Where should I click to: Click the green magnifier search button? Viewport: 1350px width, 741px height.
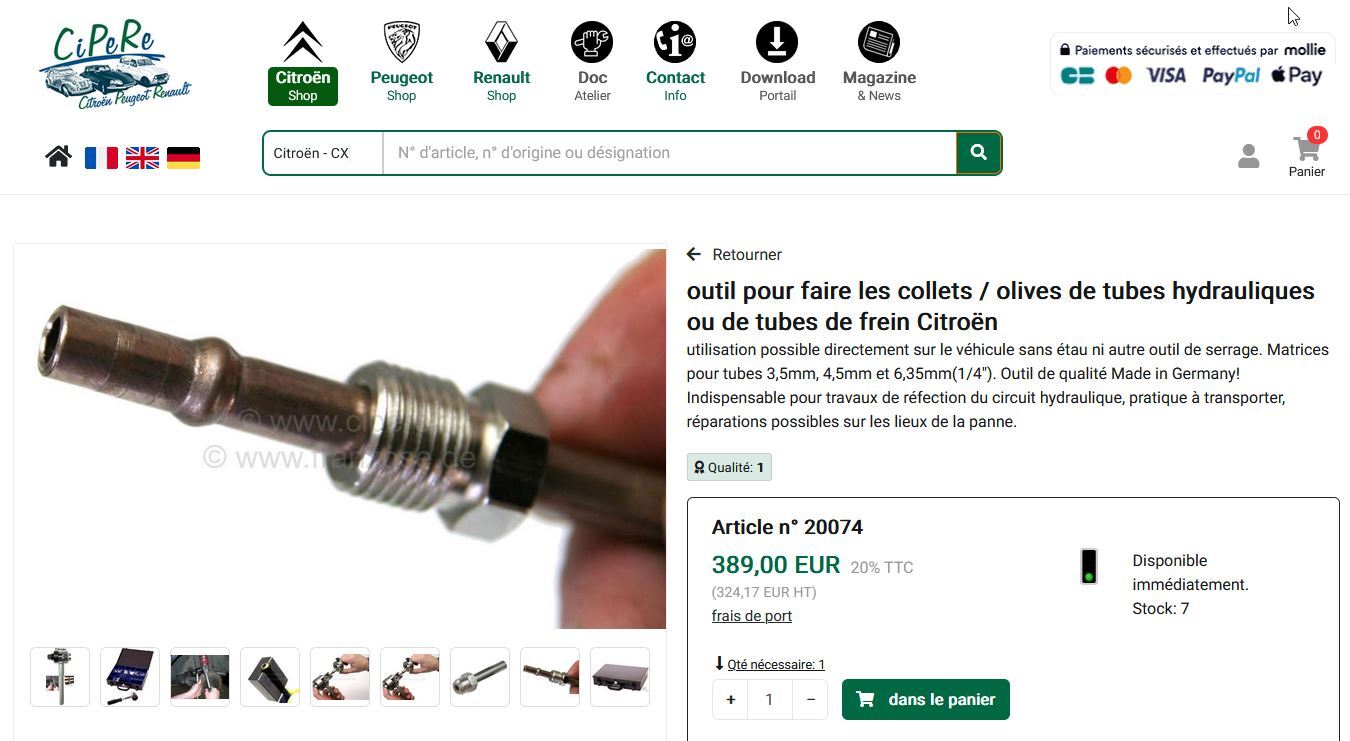[x=979, y=153]
